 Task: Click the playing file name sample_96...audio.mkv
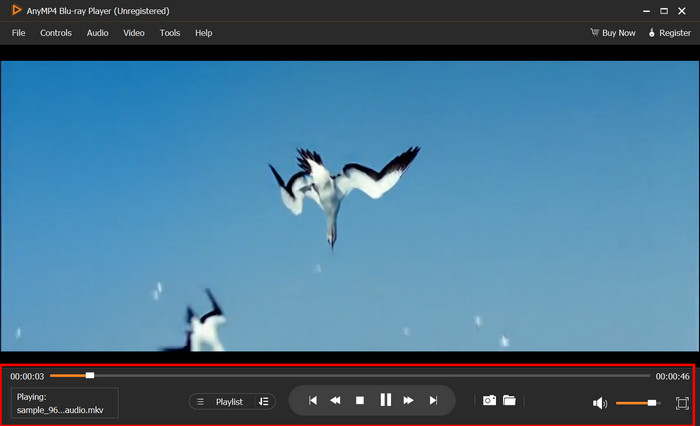60,410
